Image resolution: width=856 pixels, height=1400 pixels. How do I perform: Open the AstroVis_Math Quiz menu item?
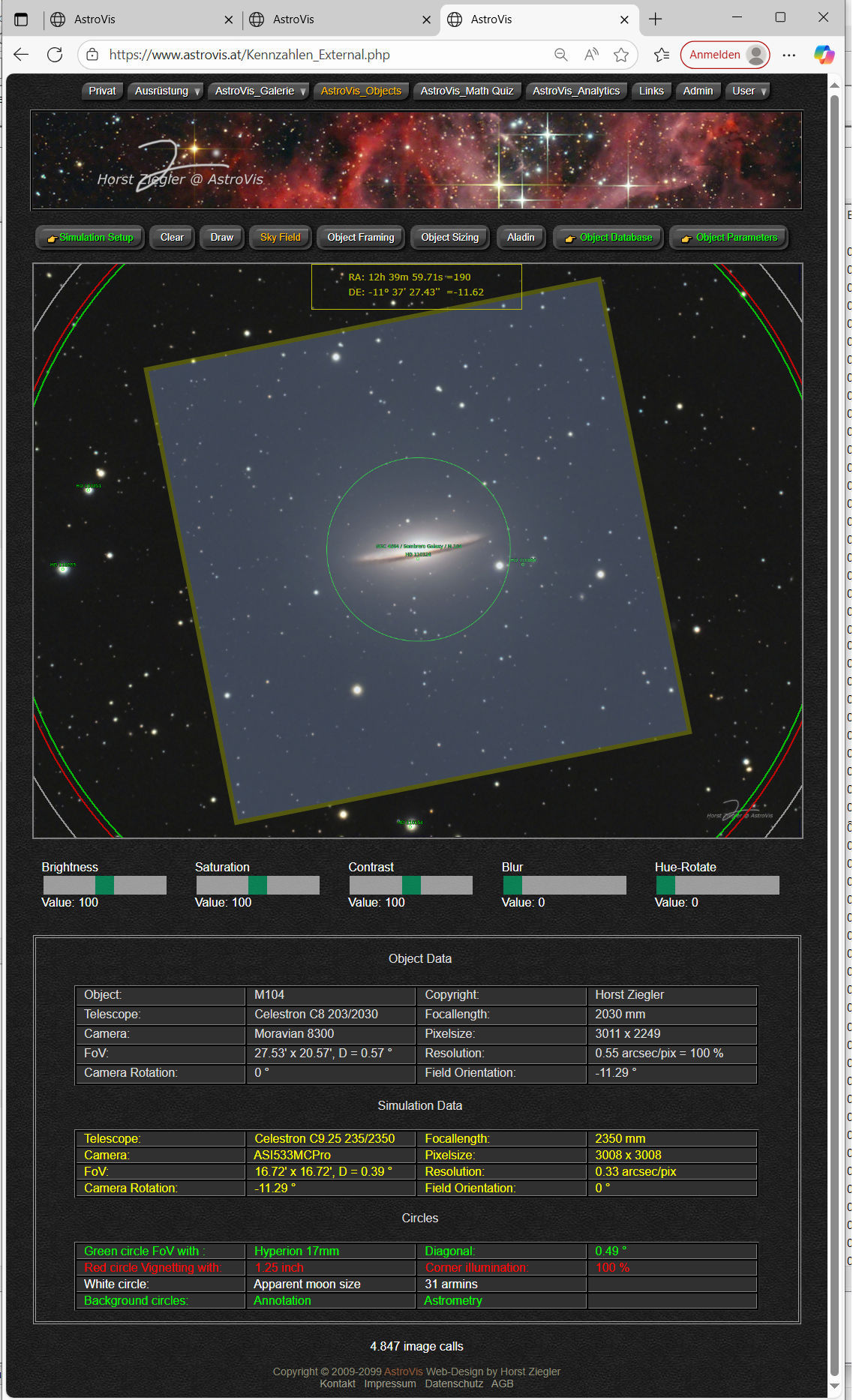[467, 91]
